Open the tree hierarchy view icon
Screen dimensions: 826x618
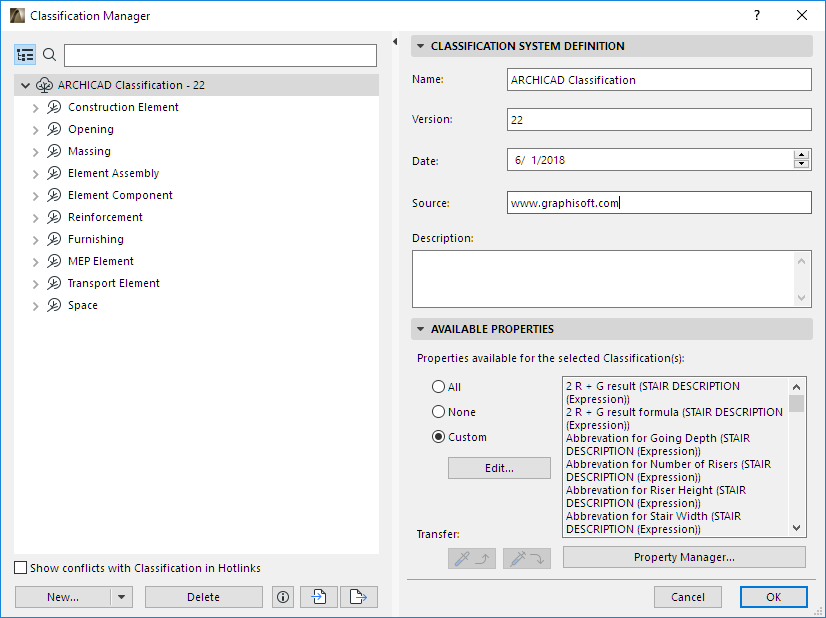25,54
